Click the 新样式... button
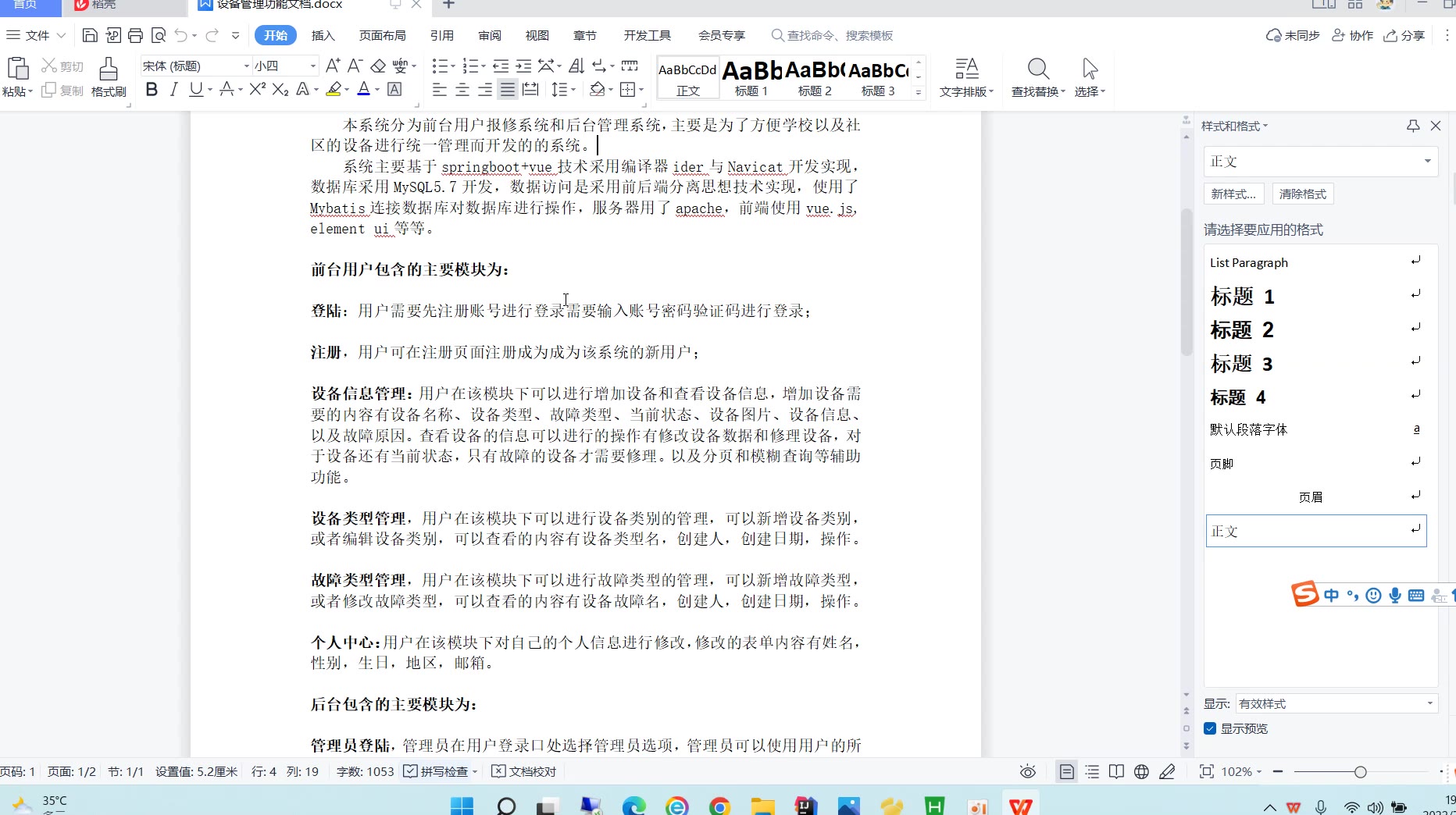 click(x=1233, y=194)
